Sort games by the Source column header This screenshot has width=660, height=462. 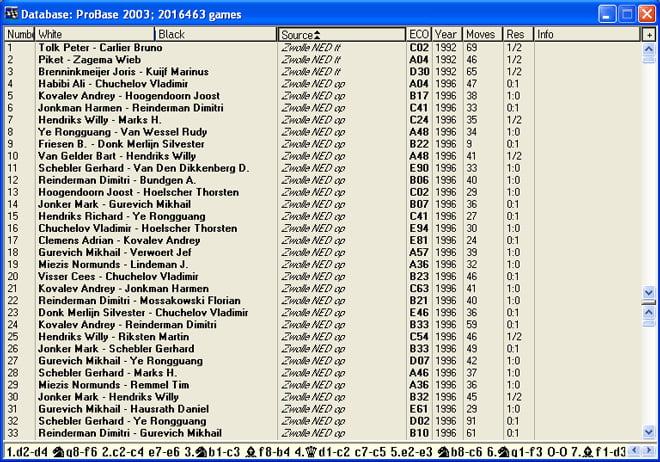341,34
